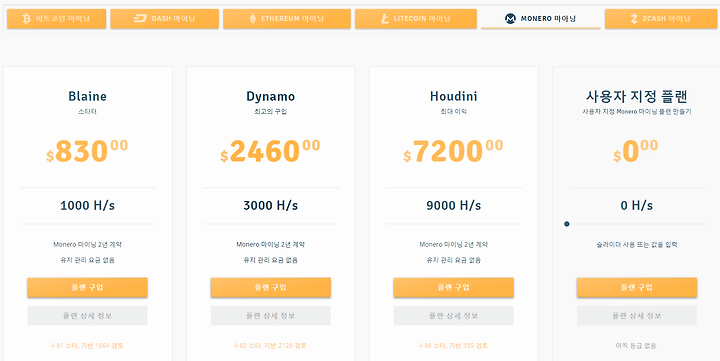The width and height of the screenshot is (720, 361).
Task: Click the 사용자 지정 플랜 title
Action: [x=636, y=96]
